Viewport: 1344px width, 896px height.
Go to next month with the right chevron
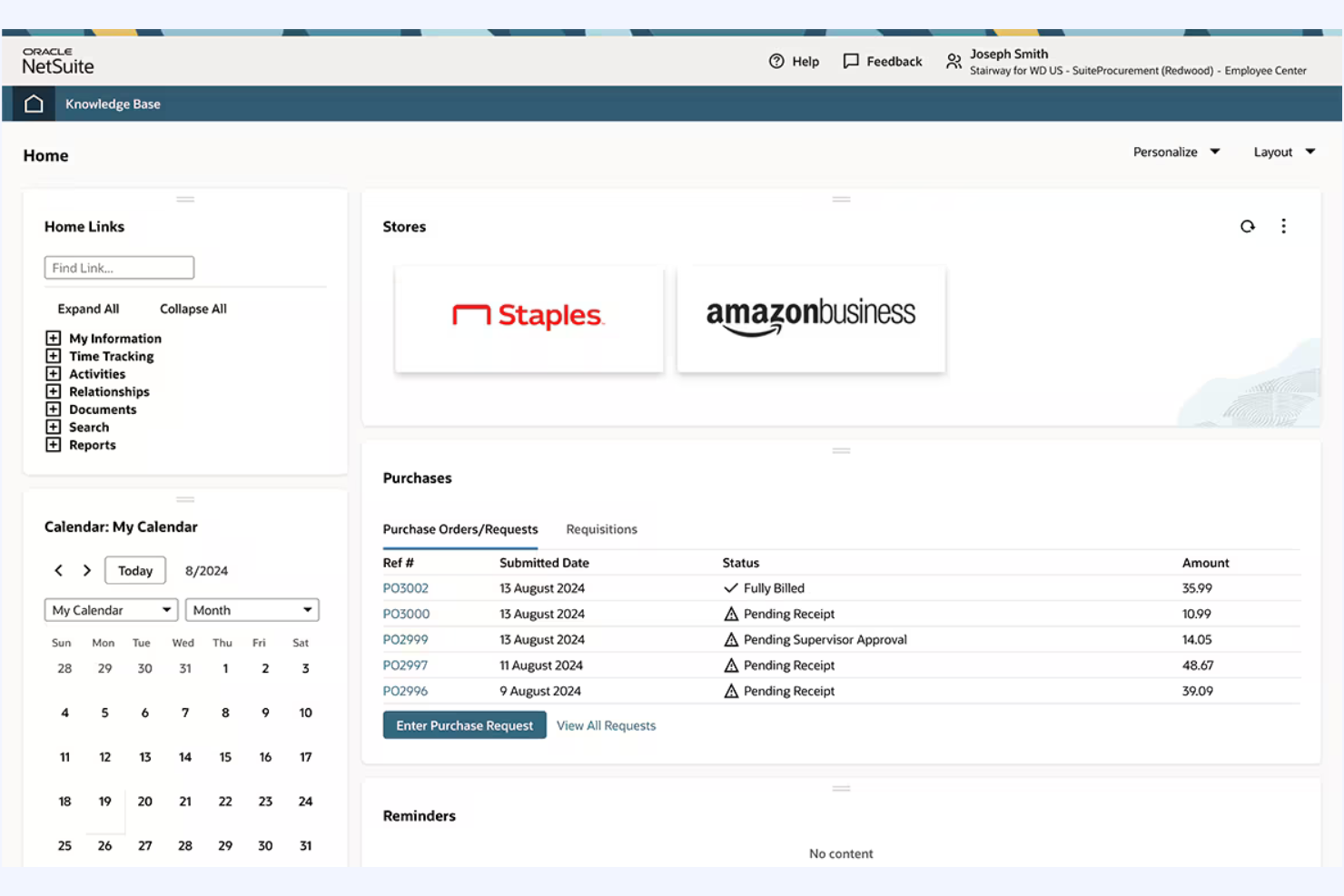(x=86, y=570)
